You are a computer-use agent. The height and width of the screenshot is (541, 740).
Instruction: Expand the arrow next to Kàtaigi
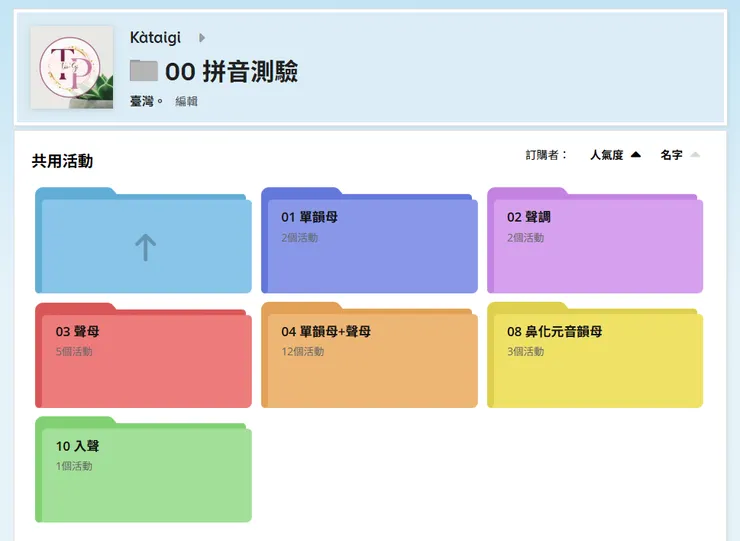pos(202,38)
